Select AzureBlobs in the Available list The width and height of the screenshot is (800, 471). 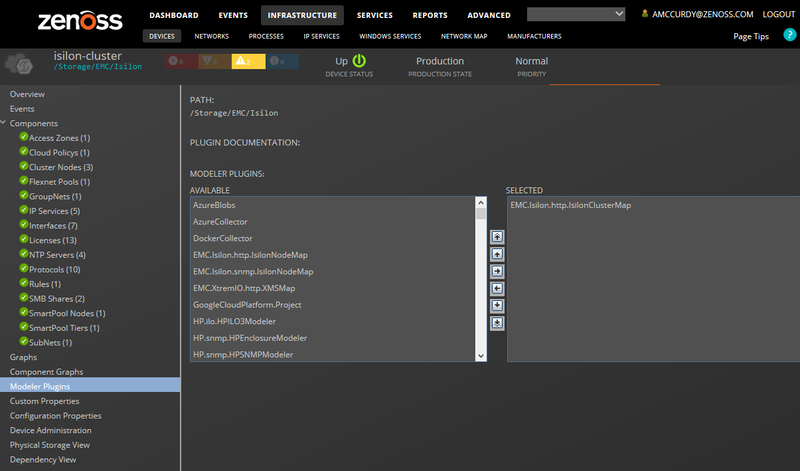click(x=333, y=205)
